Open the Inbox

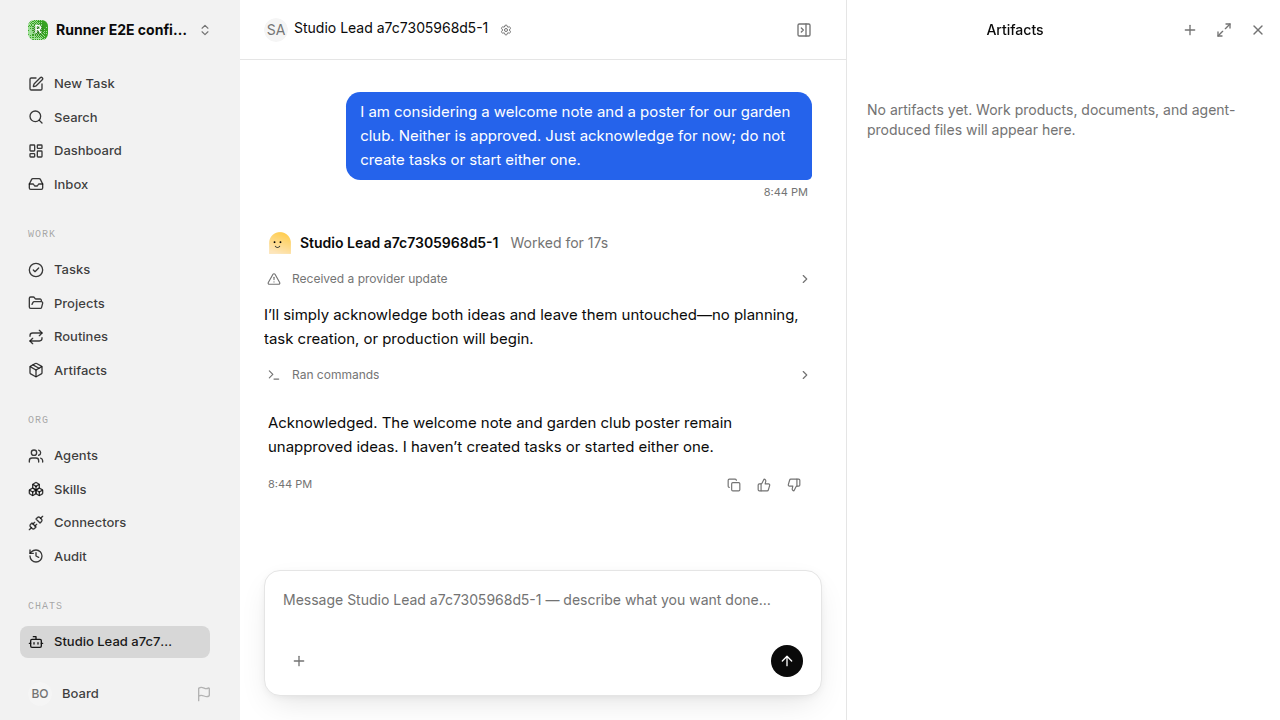[x=115, y=184]
